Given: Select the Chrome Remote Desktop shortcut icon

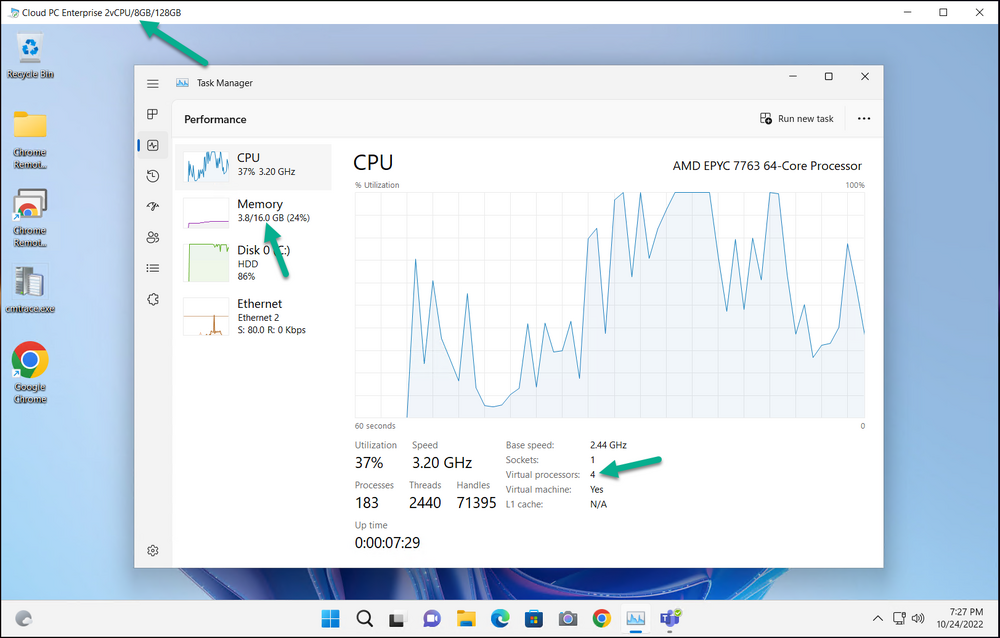Looking at the screenshot, I should (x=30, y=218).
